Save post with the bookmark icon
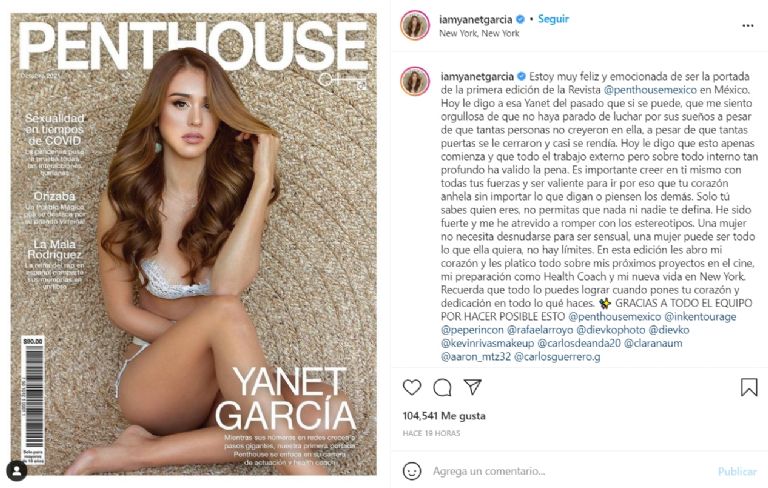 click(x=749, y=387)
